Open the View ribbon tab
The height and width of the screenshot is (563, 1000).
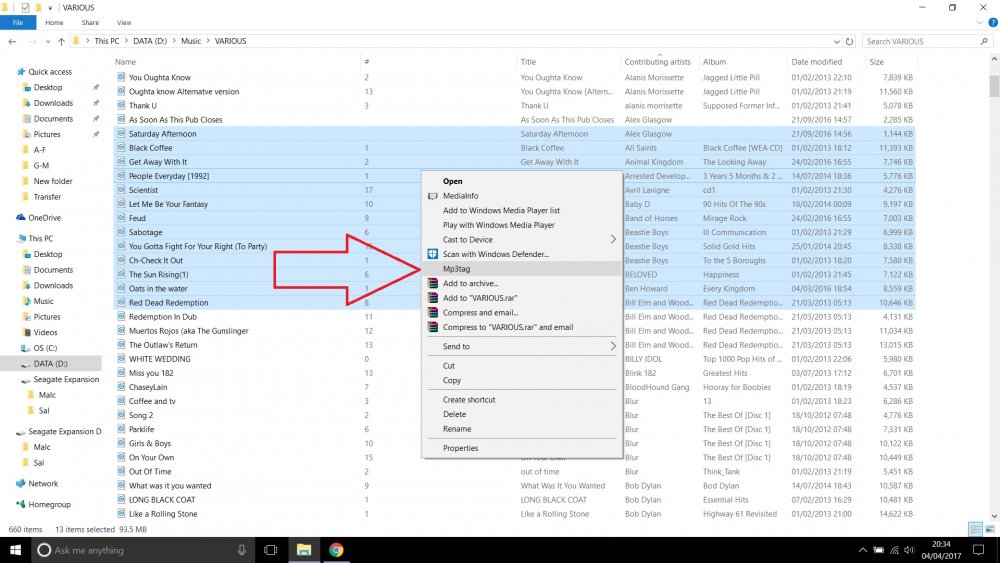coord(124,22)
